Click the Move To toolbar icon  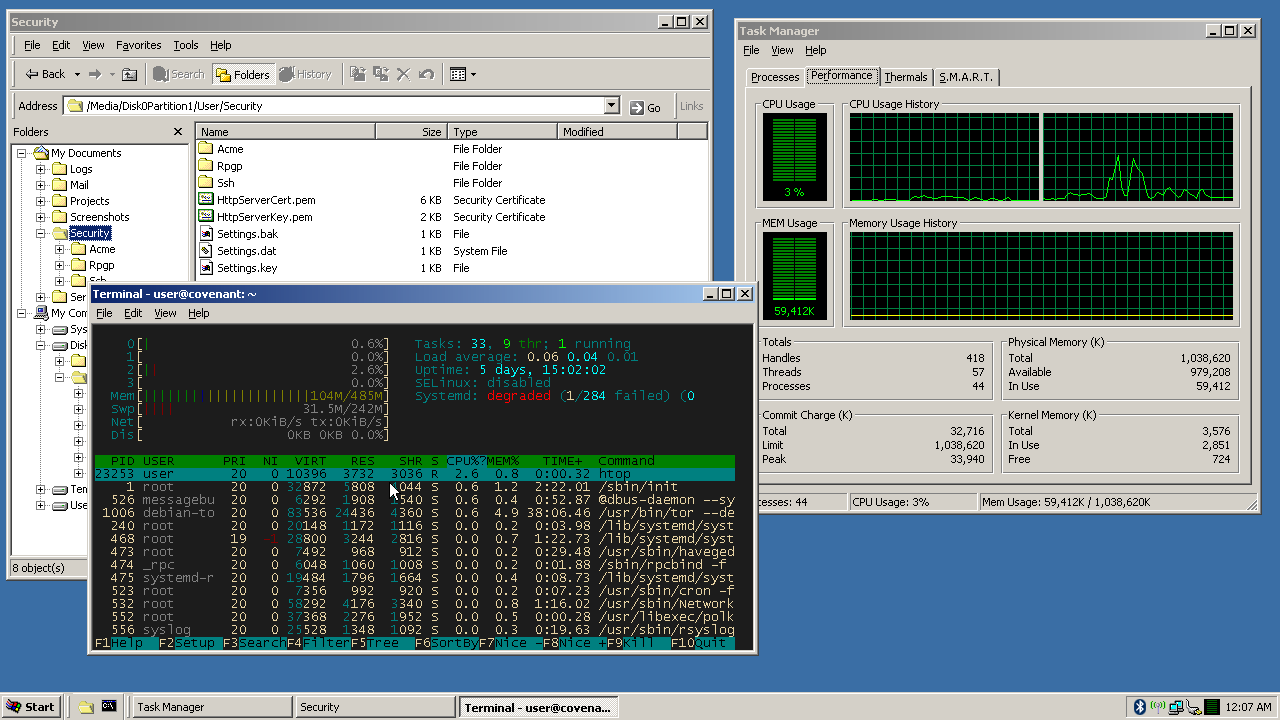(358, 74)
